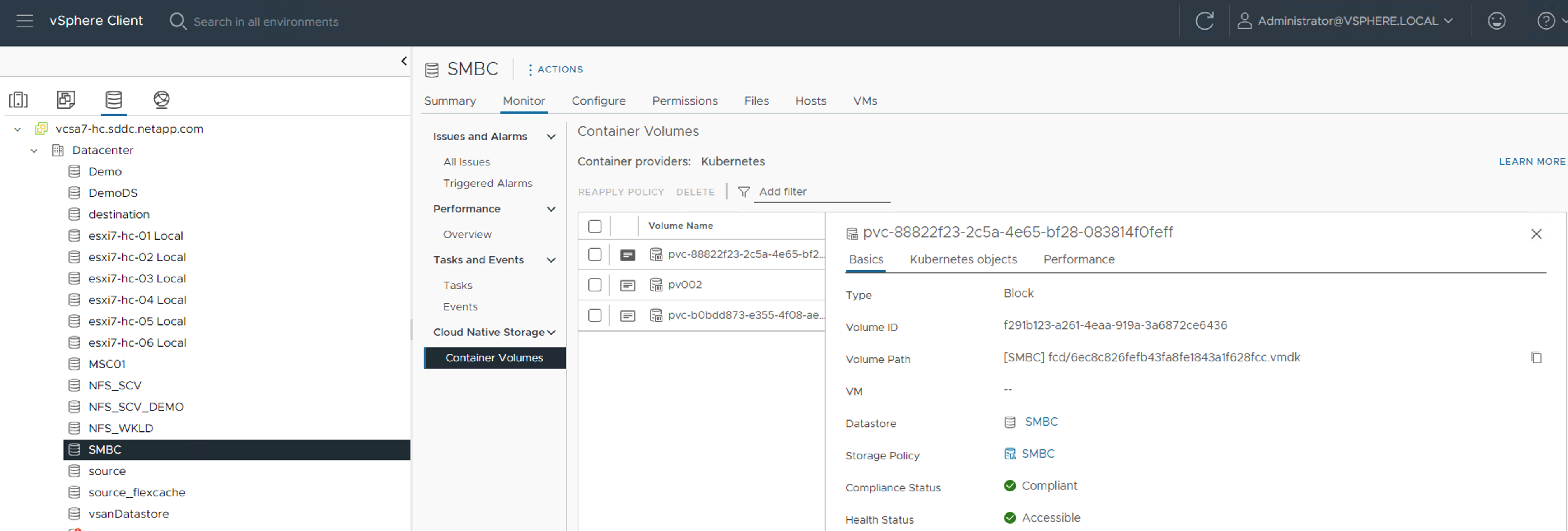Switch to Hosts and Clusters inventory view

(x=18, y=99)
